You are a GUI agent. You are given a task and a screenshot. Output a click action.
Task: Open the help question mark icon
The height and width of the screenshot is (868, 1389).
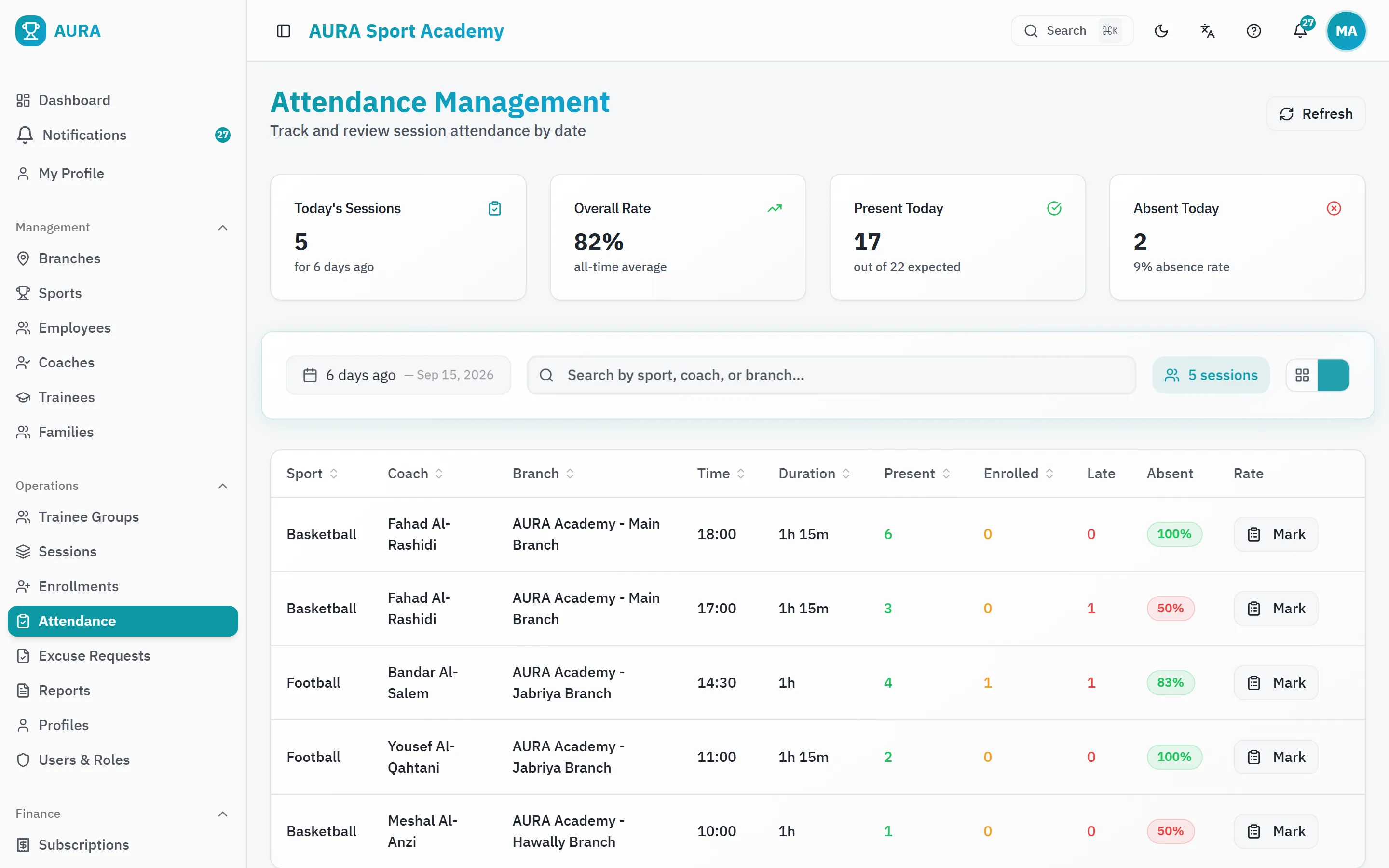(x=1253, y=31)
